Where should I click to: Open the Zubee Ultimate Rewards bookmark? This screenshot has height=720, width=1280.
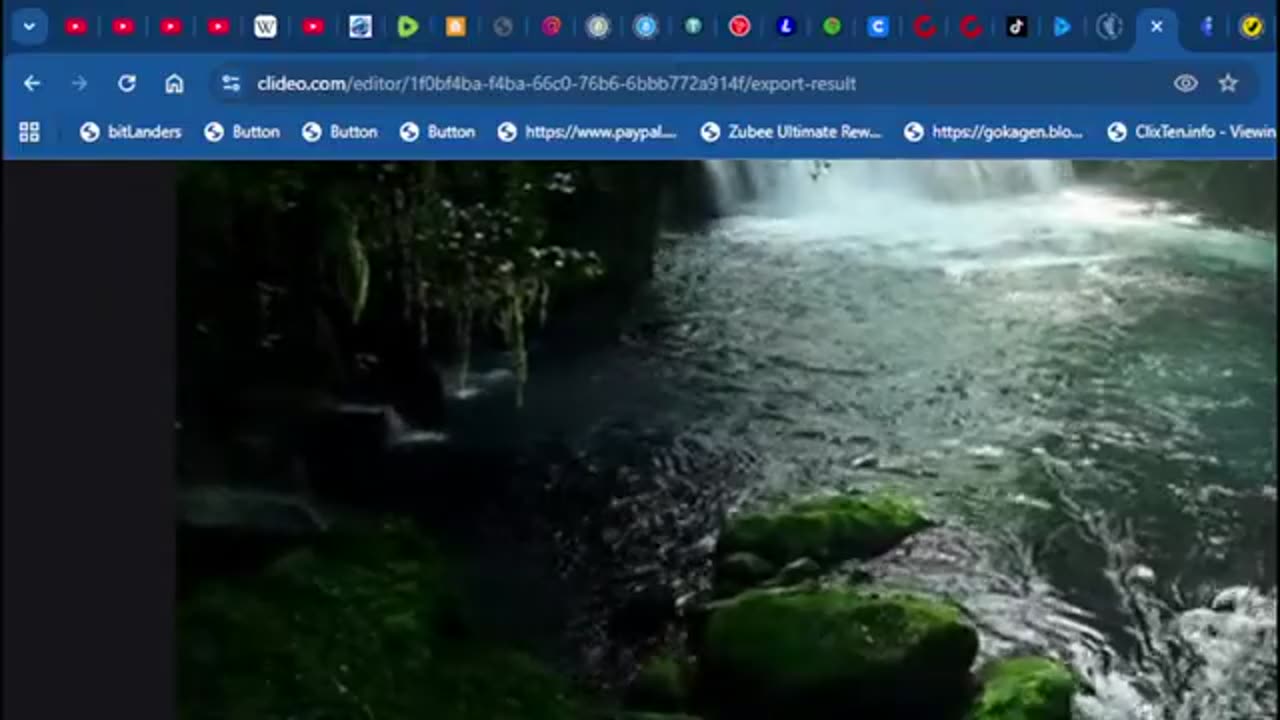(791, 132)
